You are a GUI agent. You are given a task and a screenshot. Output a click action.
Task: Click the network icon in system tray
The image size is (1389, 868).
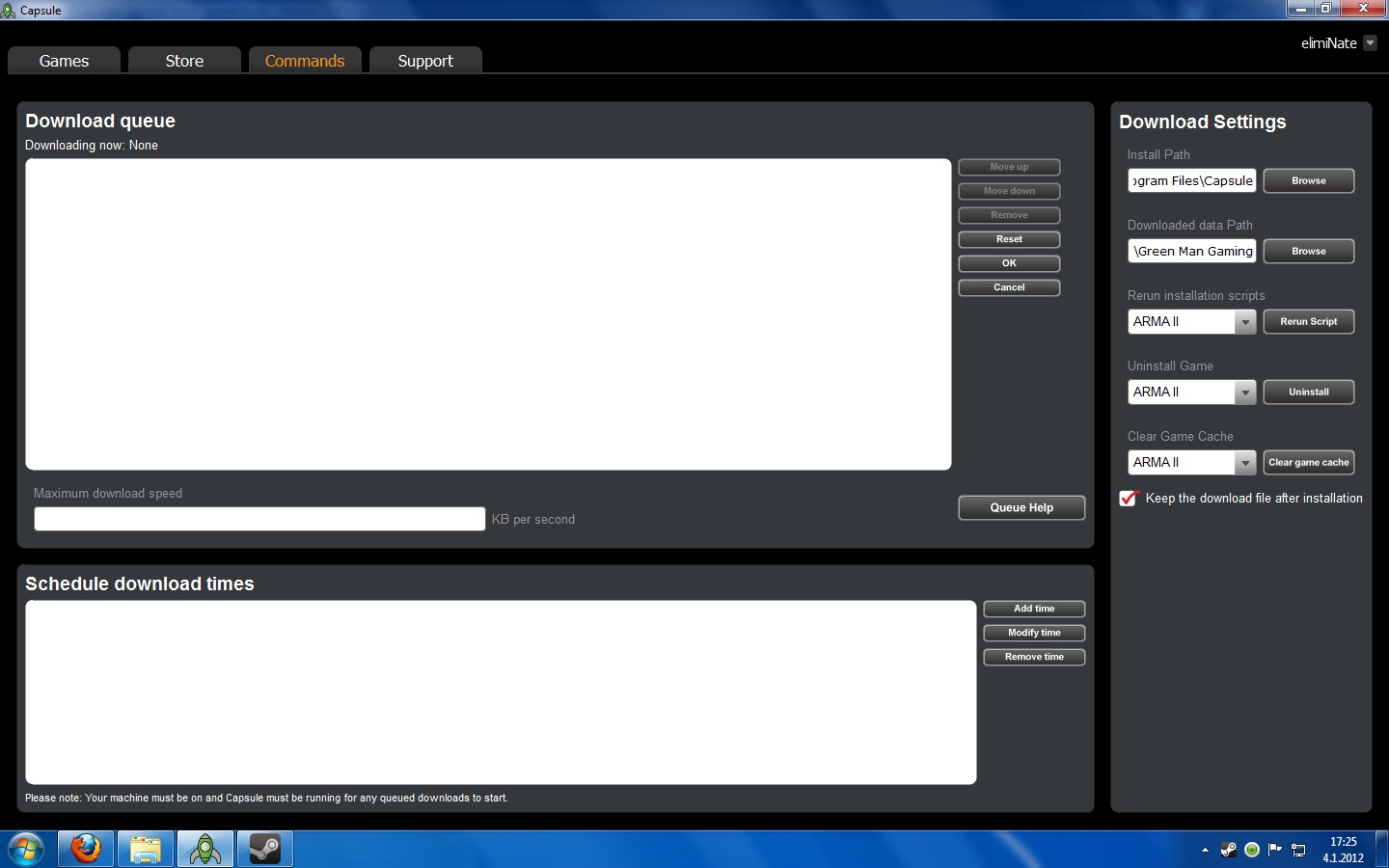(x=1298, y=850)
